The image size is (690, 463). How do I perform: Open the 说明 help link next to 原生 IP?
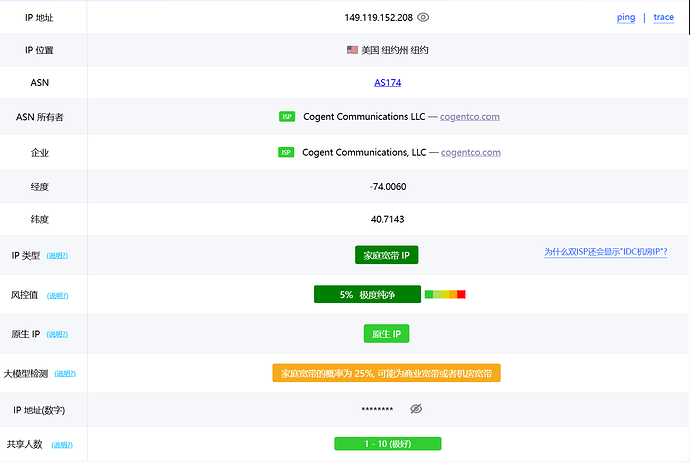57,334
